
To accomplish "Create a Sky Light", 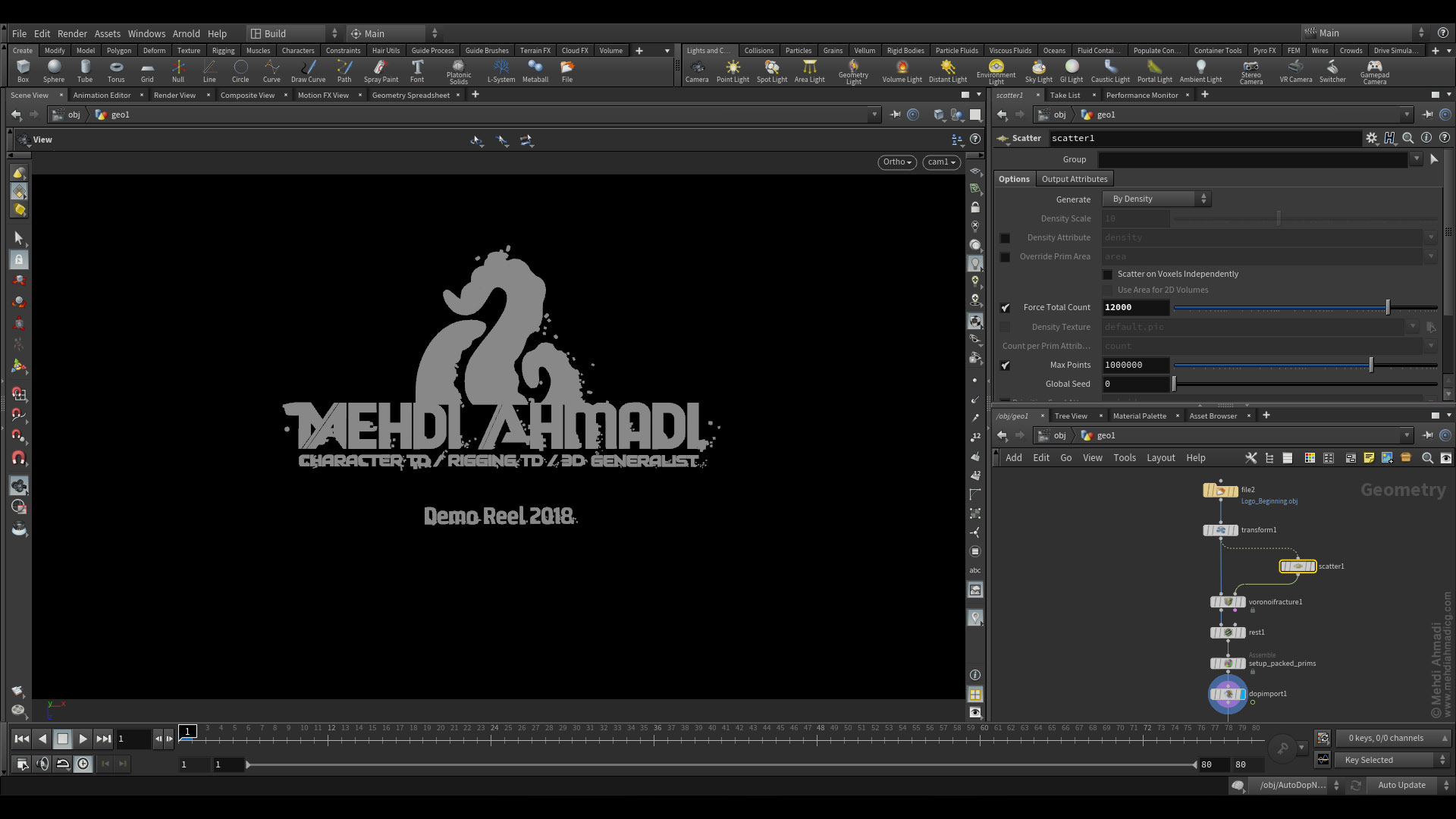I will tap(1039, 71).
